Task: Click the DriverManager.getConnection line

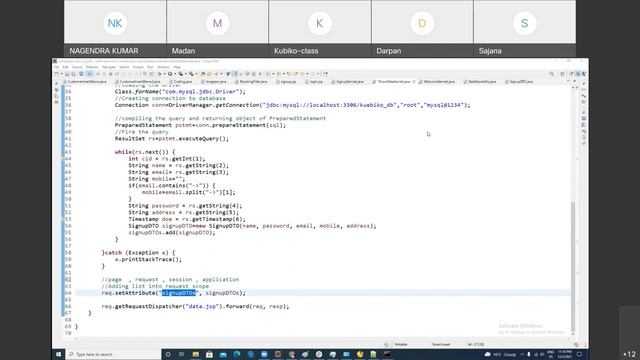Action: point(292,105)
